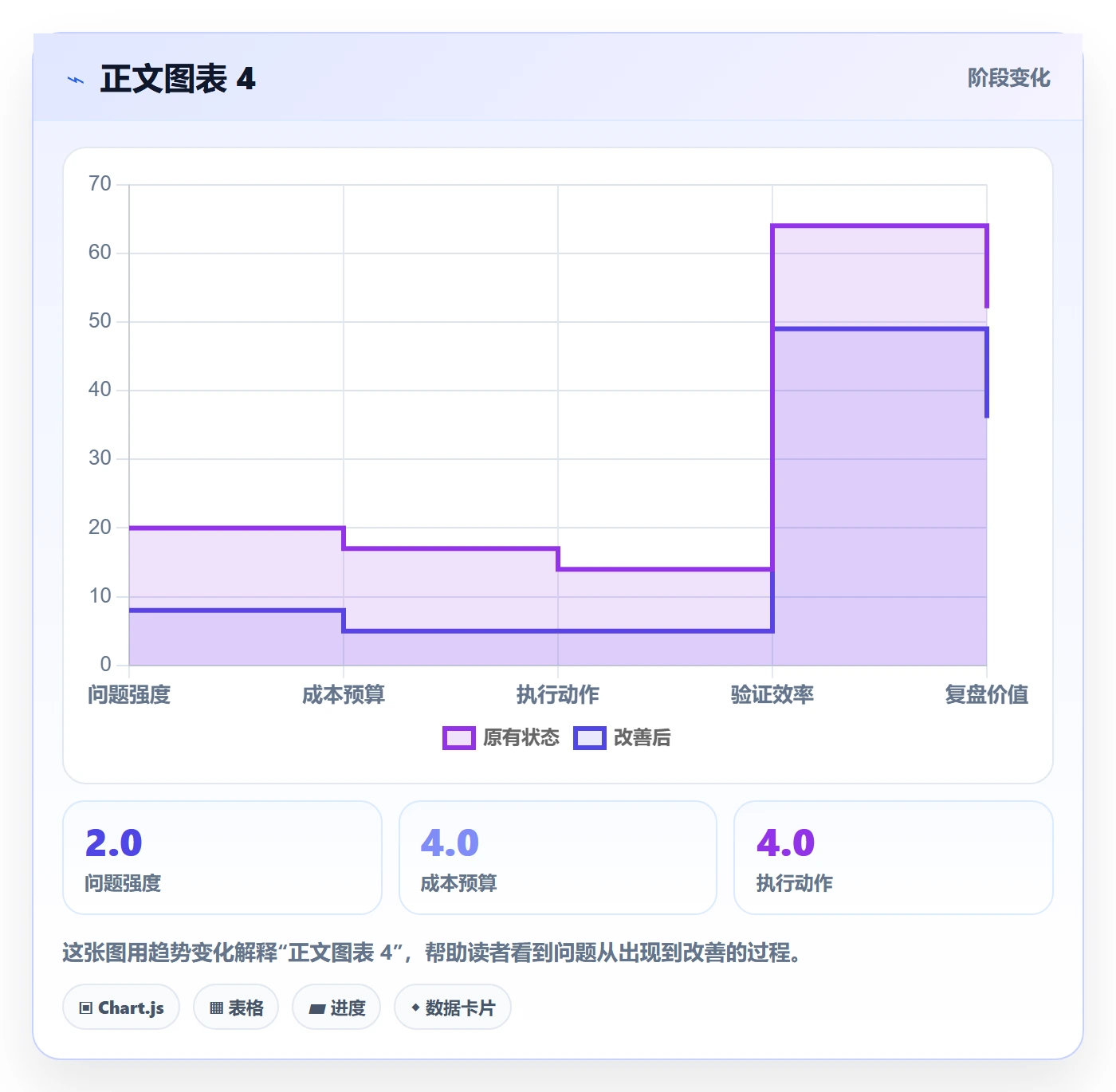The height and width of the screenshot is (1092, 1116).
Task: Click the 10 y-axis tick value
Action: click(100, 596)
